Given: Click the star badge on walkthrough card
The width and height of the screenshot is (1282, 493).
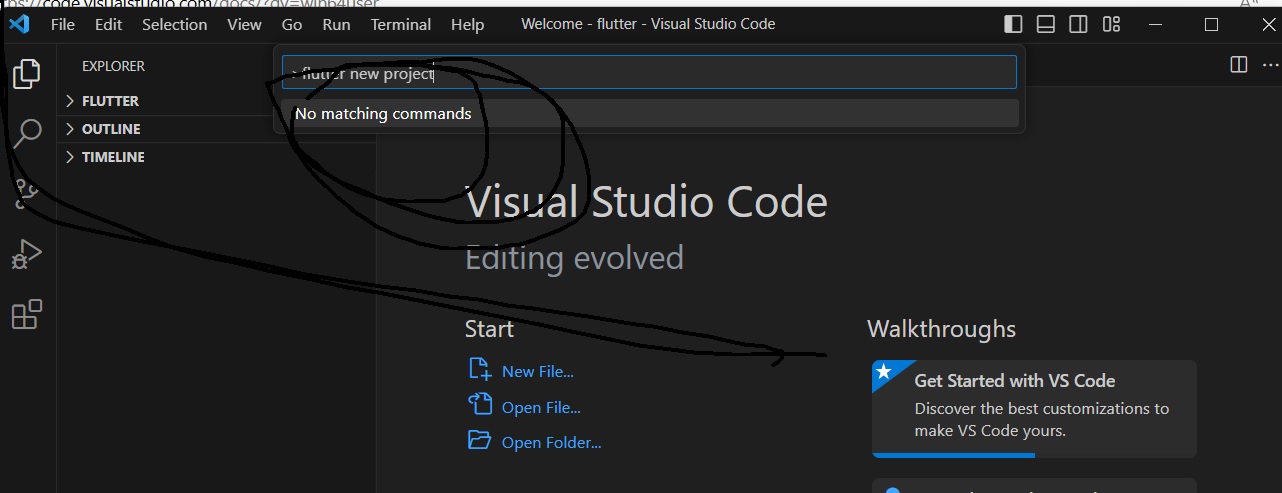Looking at the screenshot, I should coord(883,372).
